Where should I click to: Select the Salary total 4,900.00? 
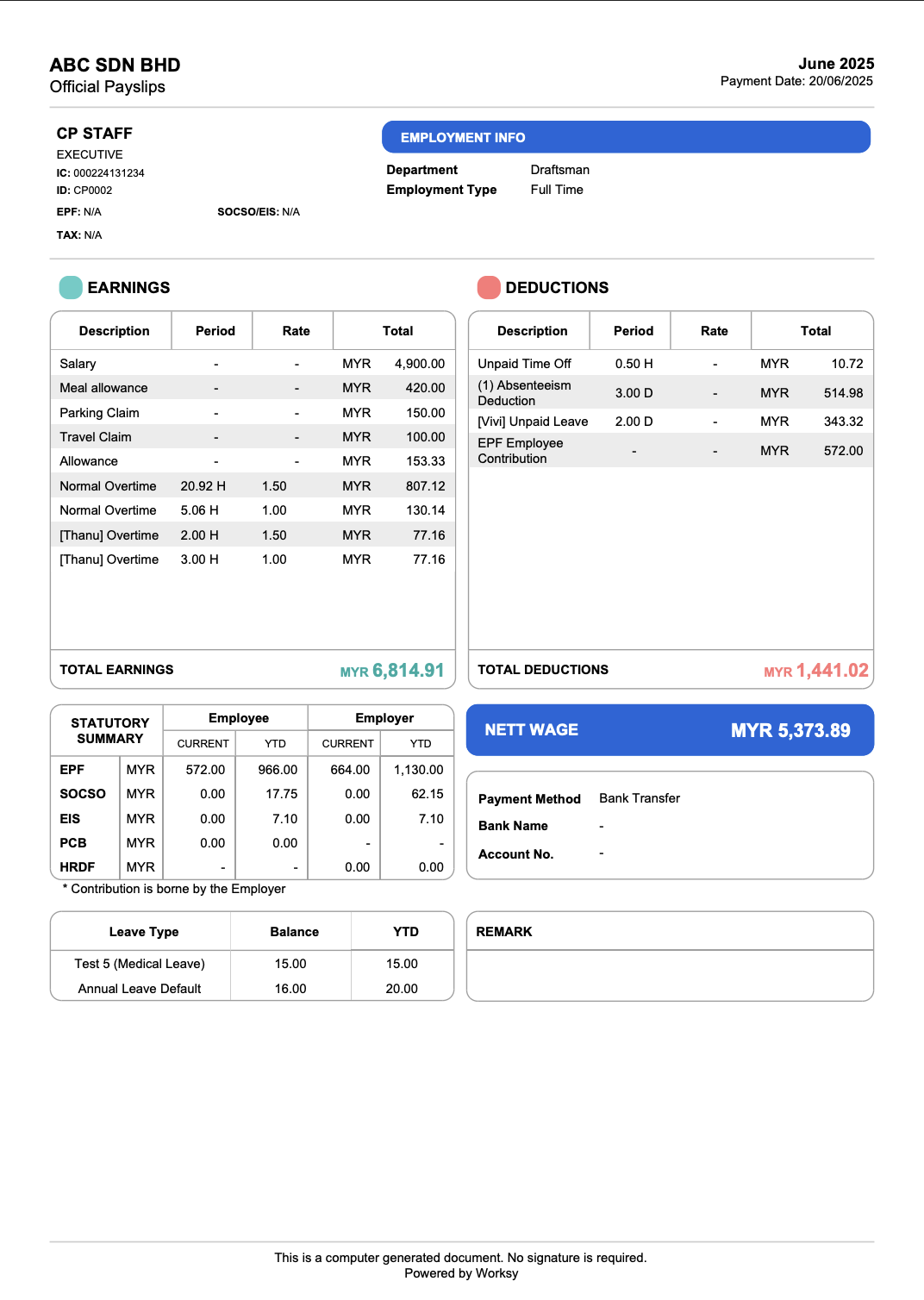(420, 364)
